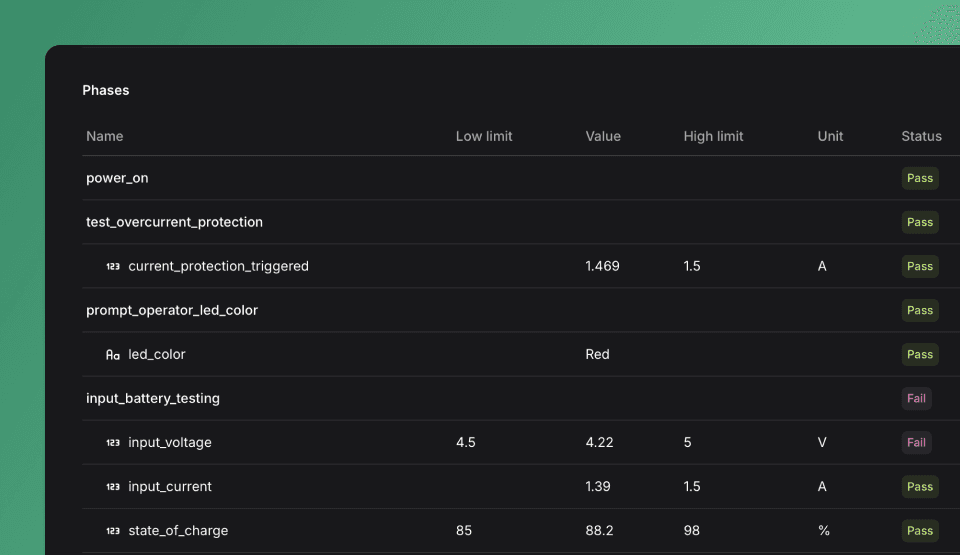
Task: Click the Red value of led_color
Action: (598, 355)
